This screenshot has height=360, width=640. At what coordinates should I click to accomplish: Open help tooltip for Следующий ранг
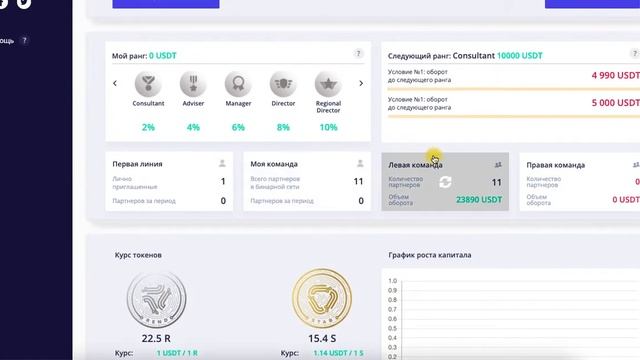[x=634, y=53]
